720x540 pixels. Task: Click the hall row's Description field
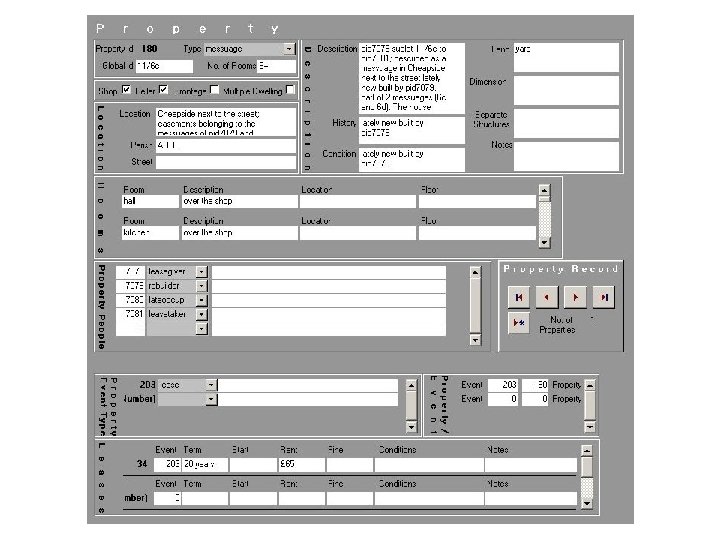[x=240, y=201]
